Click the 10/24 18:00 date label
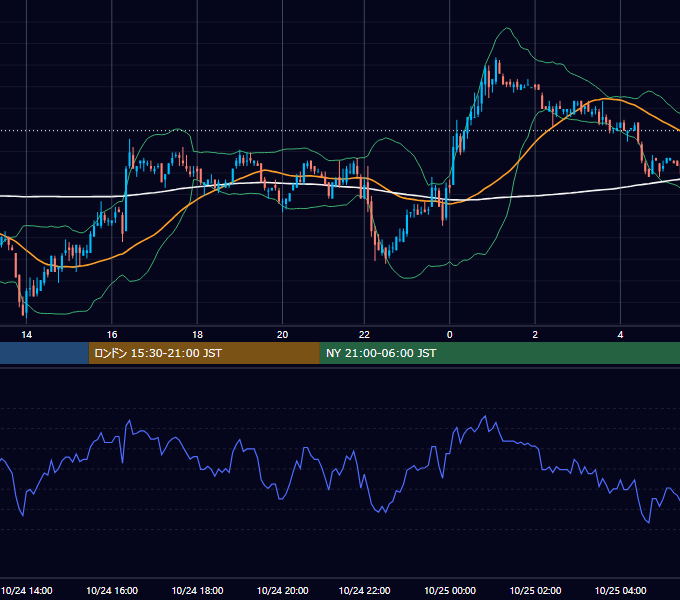680x600 pixels. (197, 590)
